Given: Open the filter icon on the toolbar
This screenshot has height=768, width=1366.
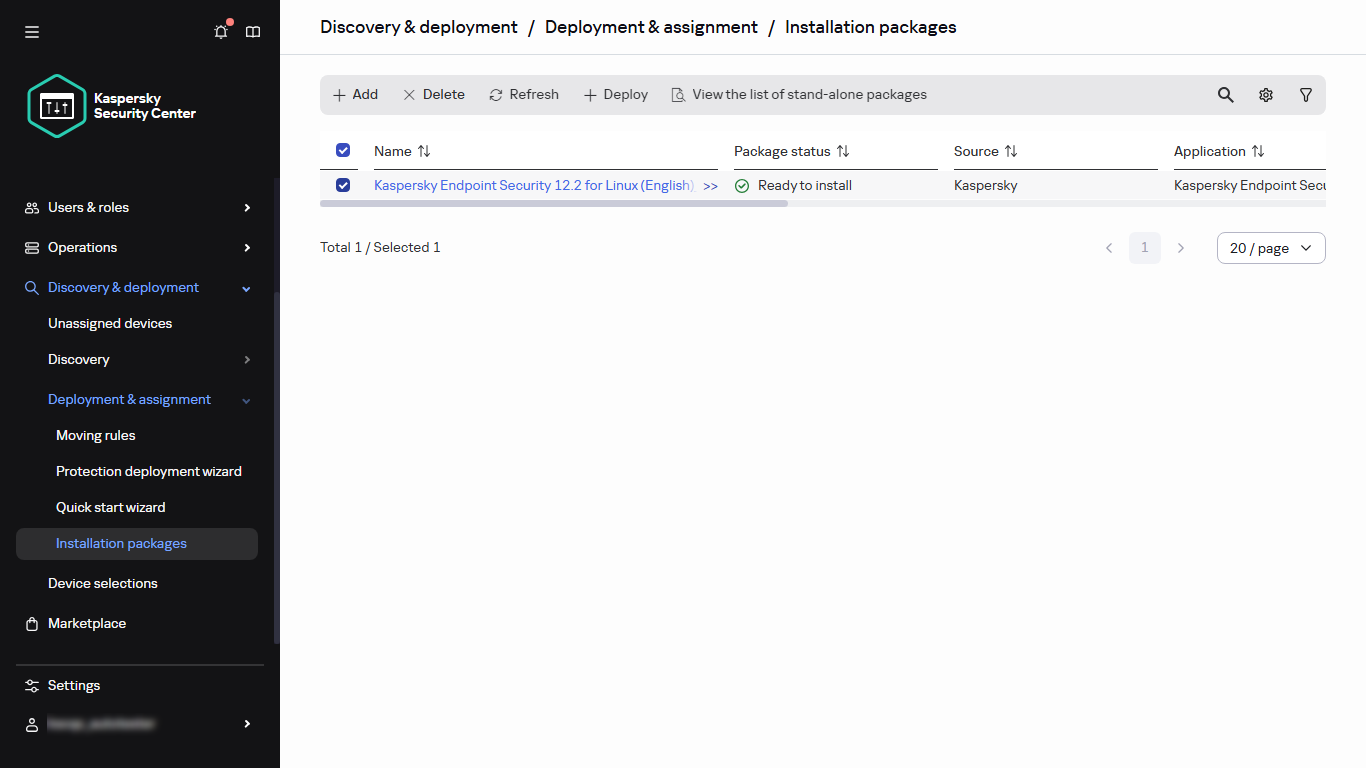Looking at the screenshot, I should (1305, 94).
